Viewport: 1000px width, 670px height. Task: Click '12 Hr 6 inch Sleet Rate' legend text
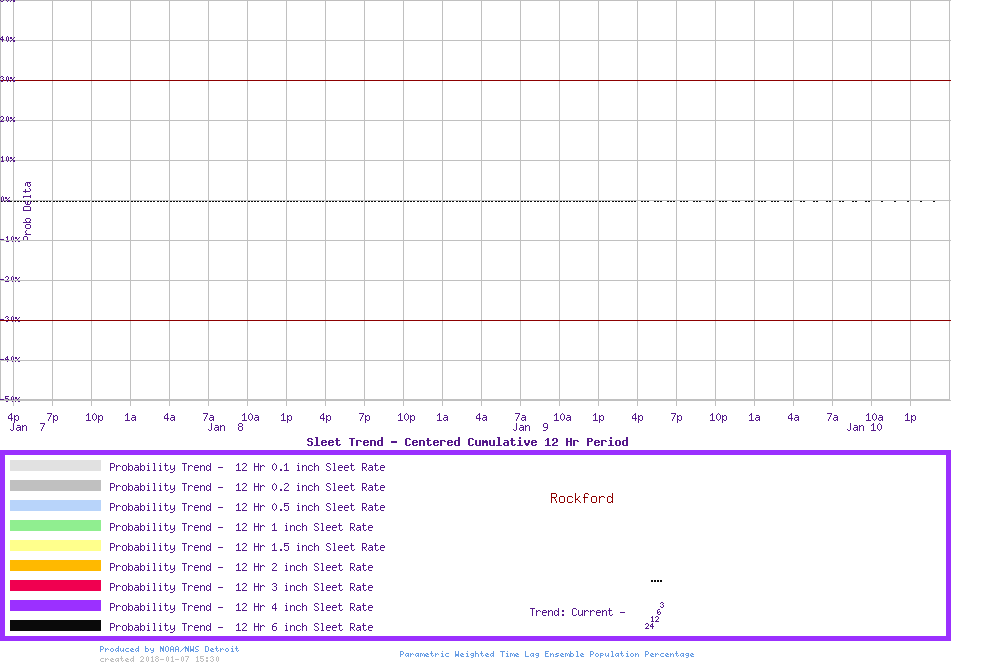304,627
